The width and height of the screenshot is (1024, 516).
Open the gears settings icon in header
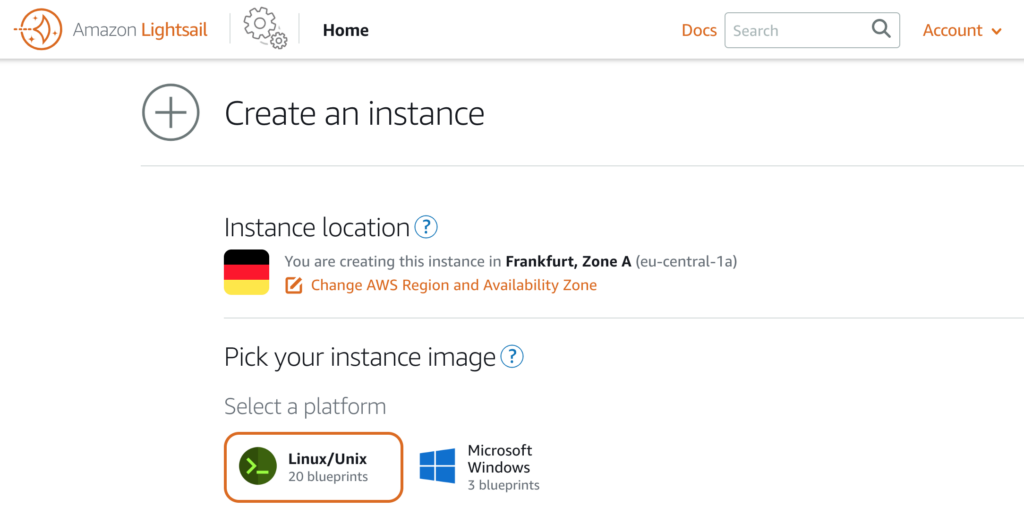(265, 29)
